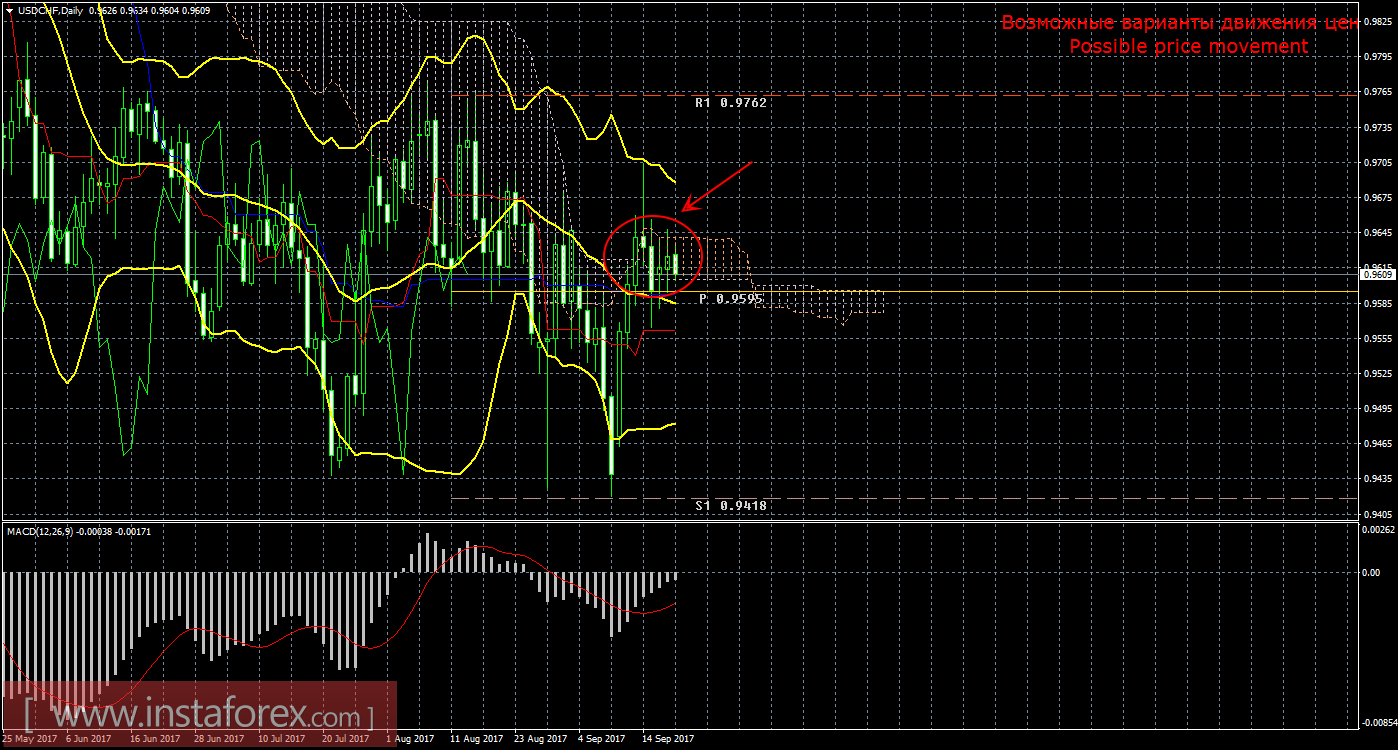This screenshot has width=1398, height=750.
Task: Click the R1 0.9762 resistance label
Action: click(x=731, y=102)
